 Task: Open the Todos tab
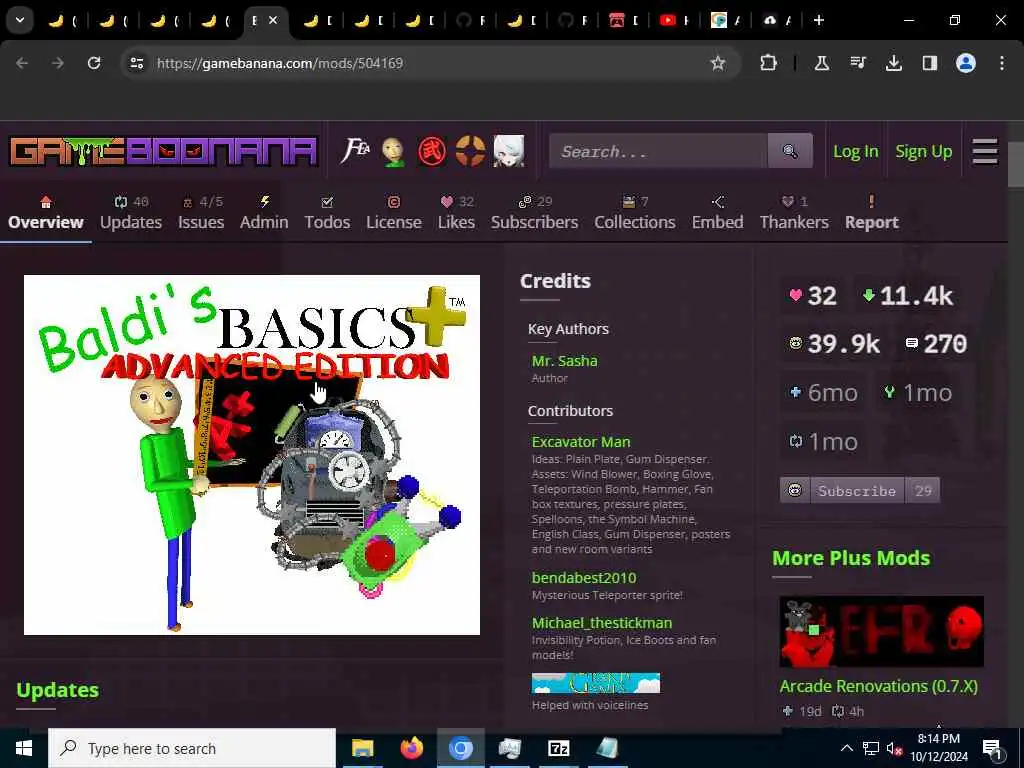(327, 213)
